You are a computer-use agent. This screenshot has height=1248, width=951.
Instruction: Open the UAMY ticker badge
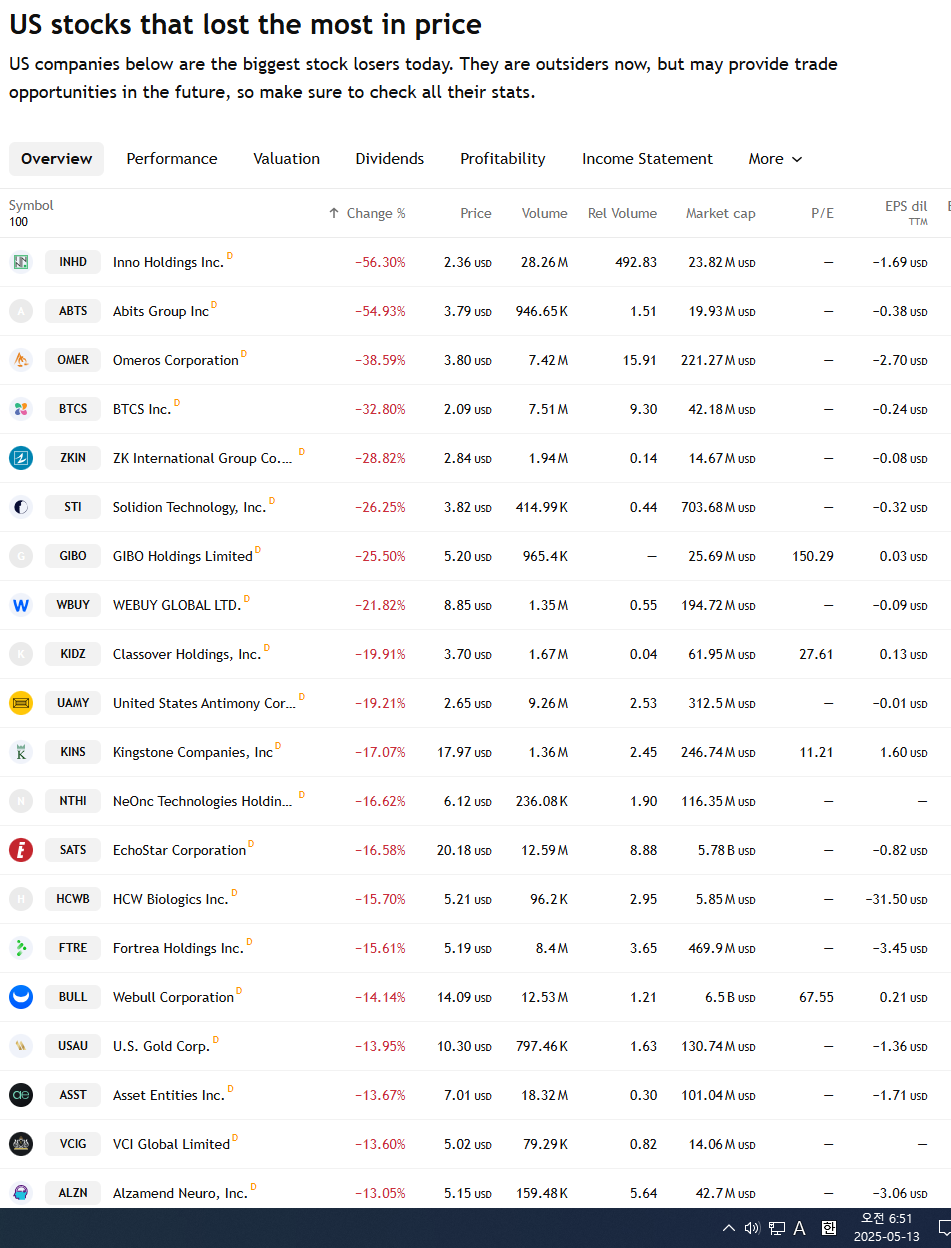(73, 703)
